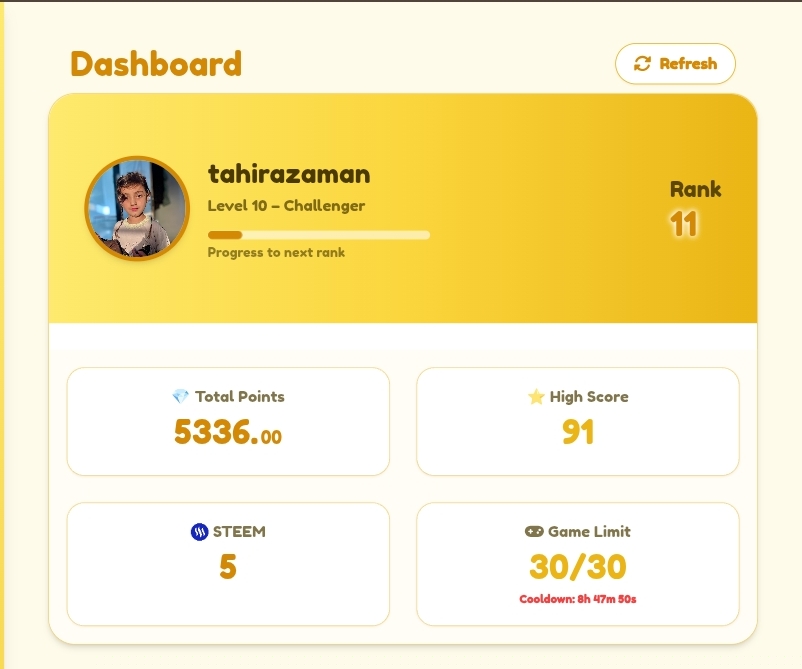Open the High Score 91 card
Viewport: 802px width, 669px height.
pyautogui.click(x=578, y=421)
